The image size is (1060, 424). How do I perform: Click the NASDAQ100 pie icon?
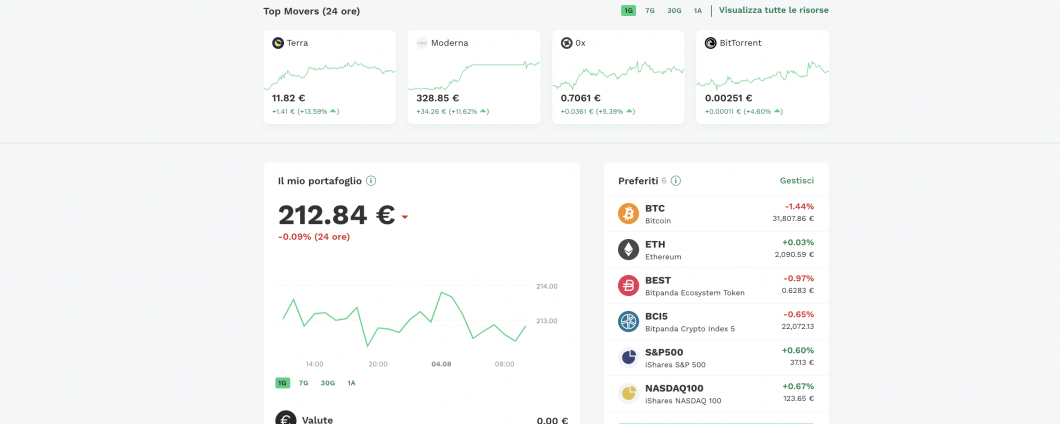pyautogui.click(x=628, y=393)
